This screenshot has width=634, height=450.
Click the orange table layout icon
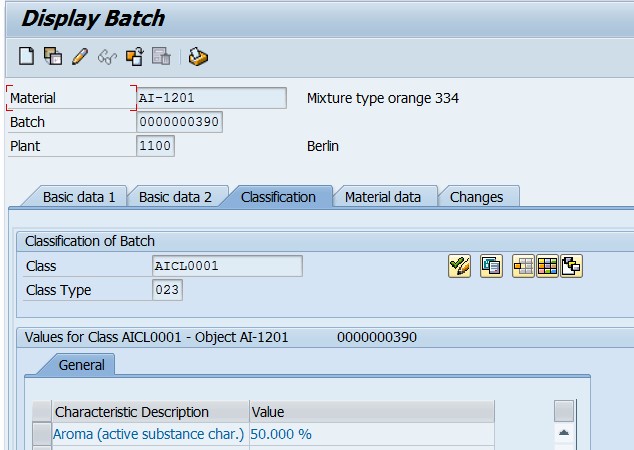pos(523,266)
